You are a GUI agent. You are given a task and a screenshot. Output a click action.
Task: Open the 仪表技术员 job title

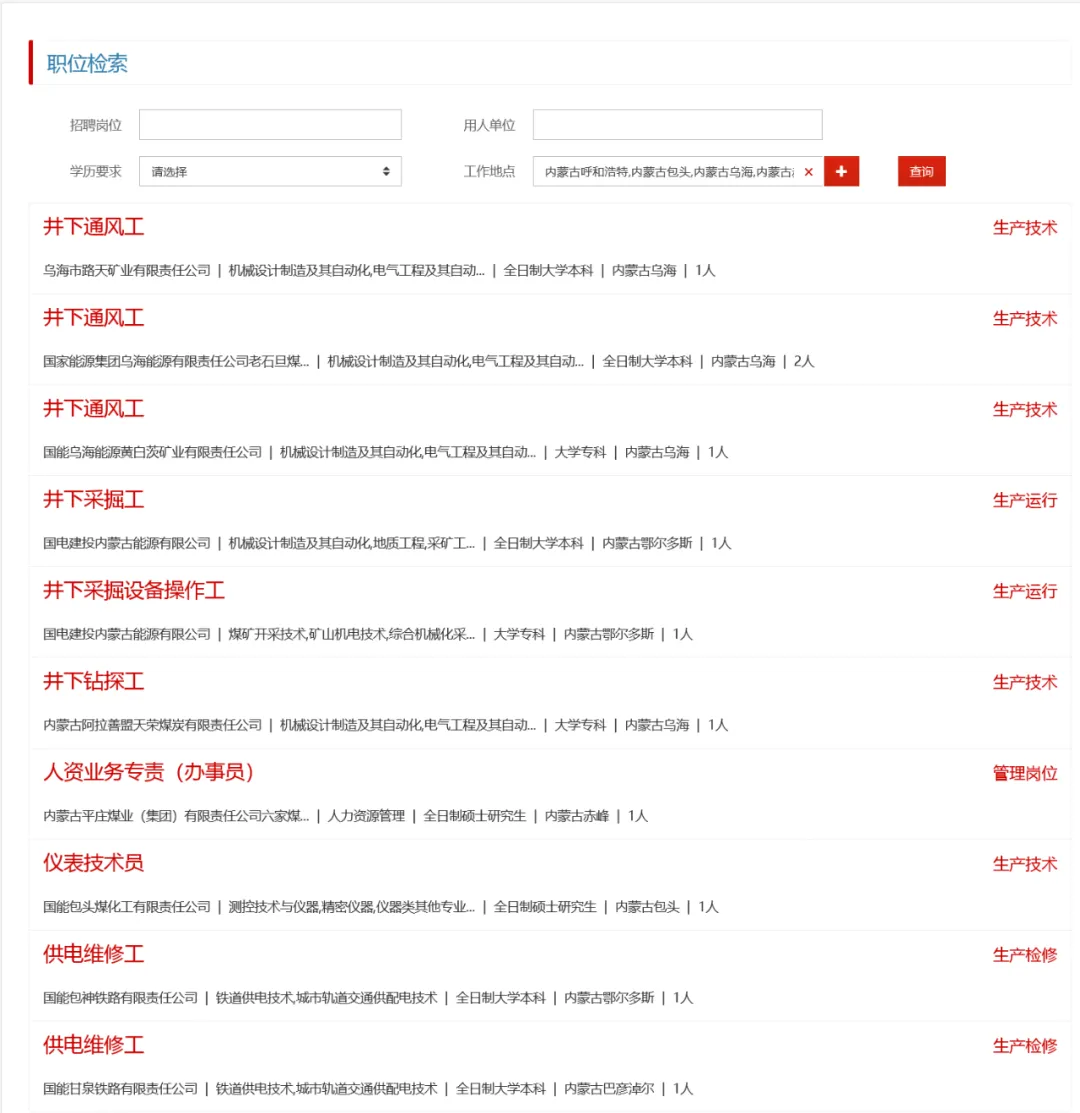(x=94, y=863)
